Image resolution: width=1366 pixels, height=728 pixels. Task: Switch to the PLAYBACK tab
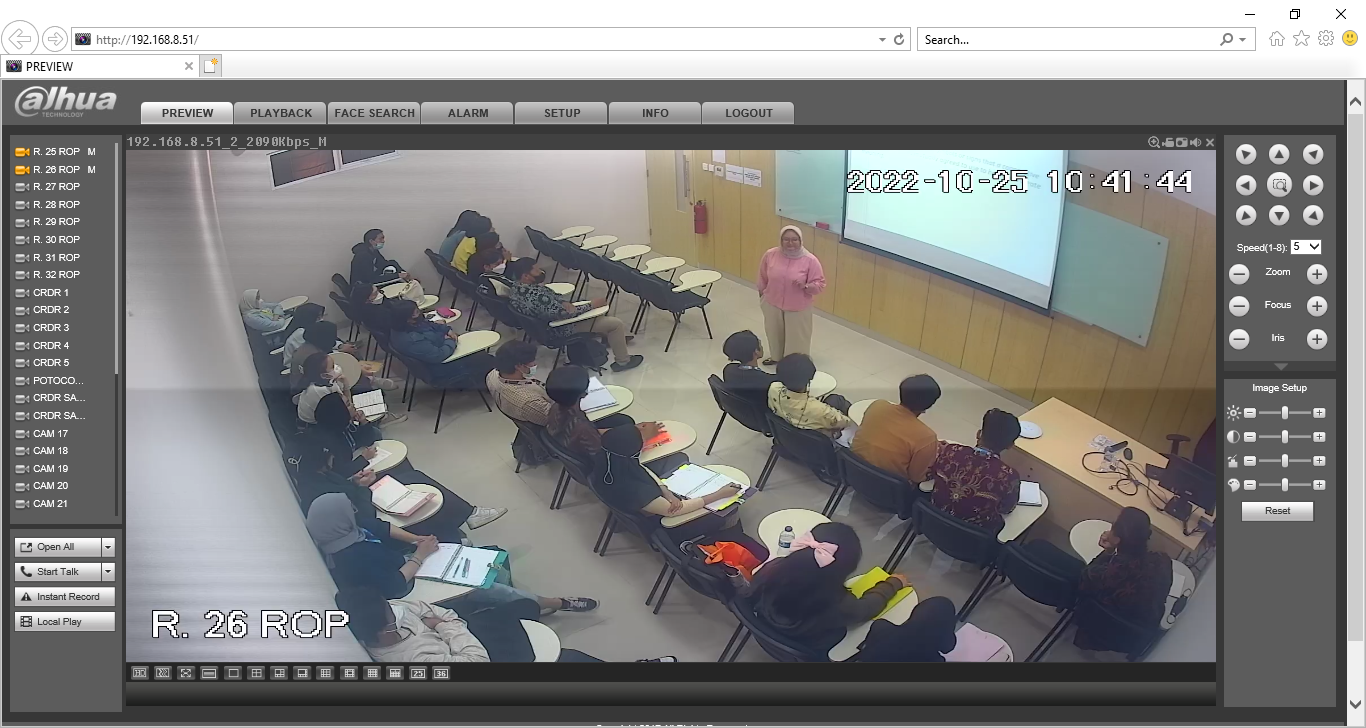pyautogui.click(x=281, y=113)
